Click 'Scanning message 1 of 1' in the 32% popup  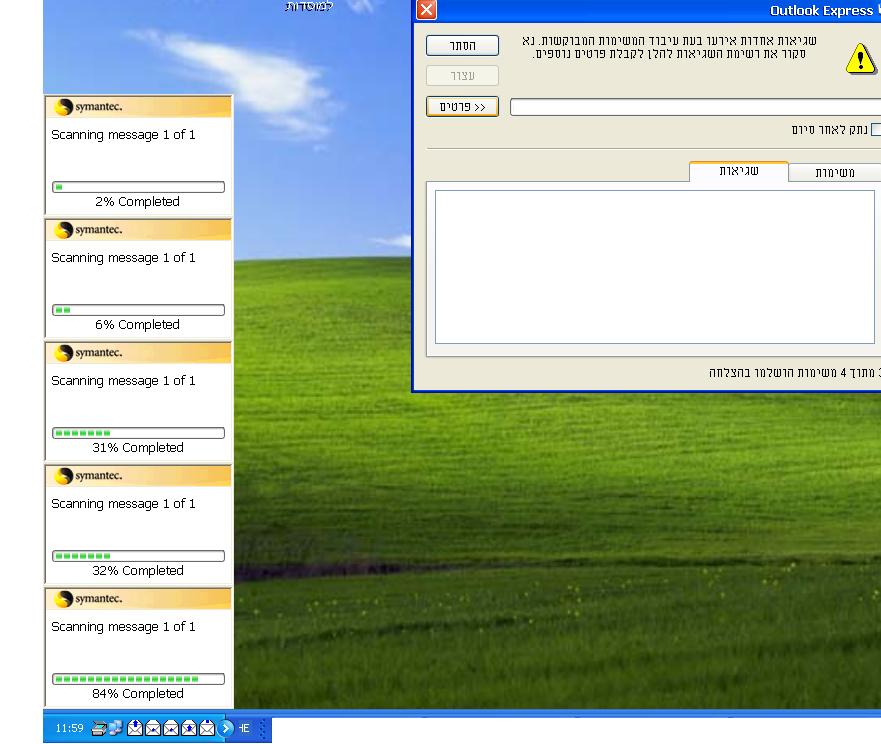coord(123,504)
